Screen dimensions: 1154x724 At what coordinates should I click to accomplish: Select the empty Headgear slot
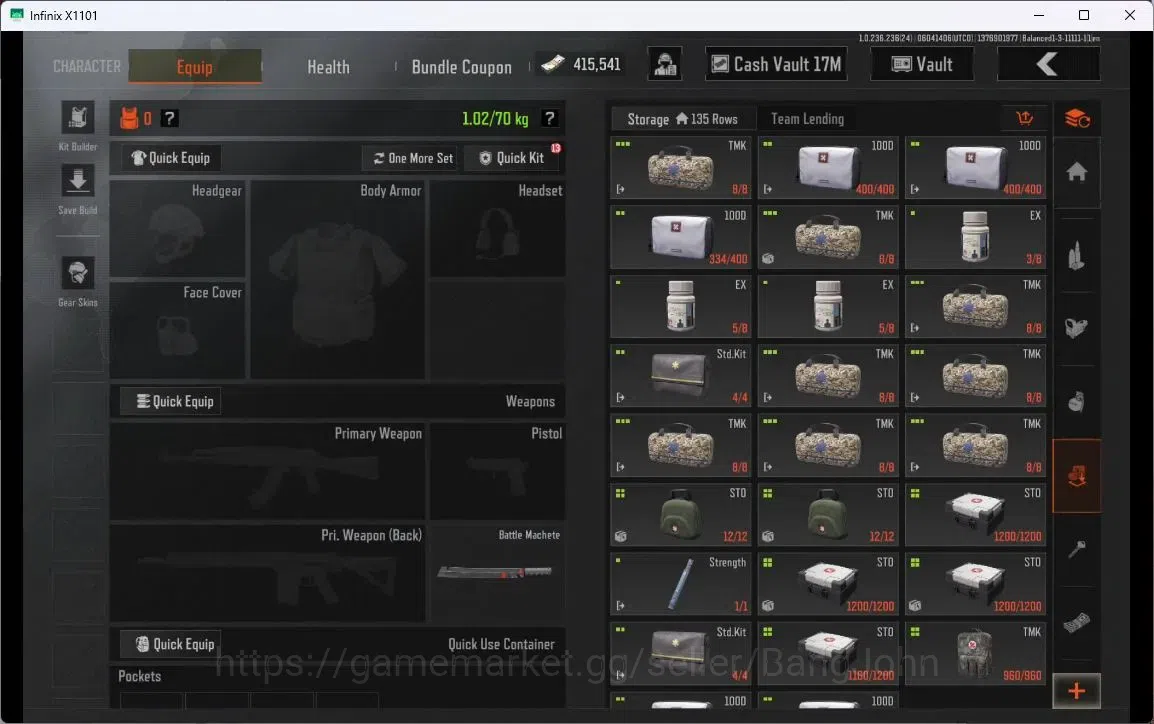pos(177,228)
